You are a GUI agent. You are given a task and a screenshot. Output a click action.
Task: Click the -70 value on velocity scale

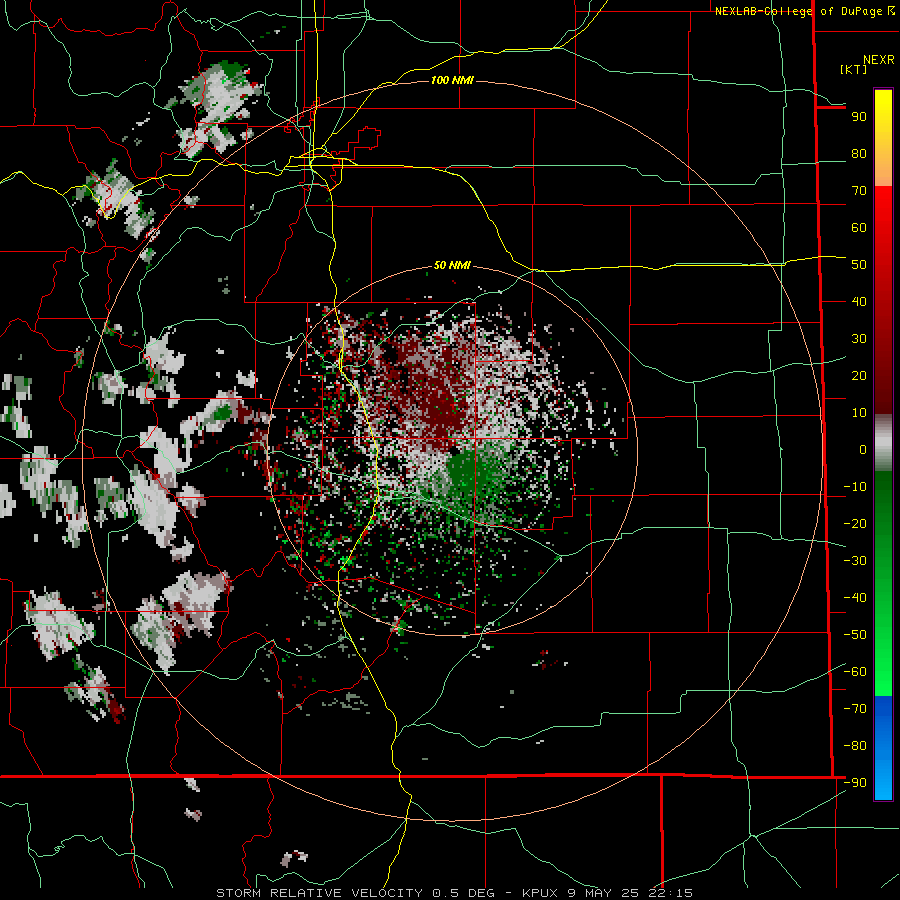tap(855, 709)
